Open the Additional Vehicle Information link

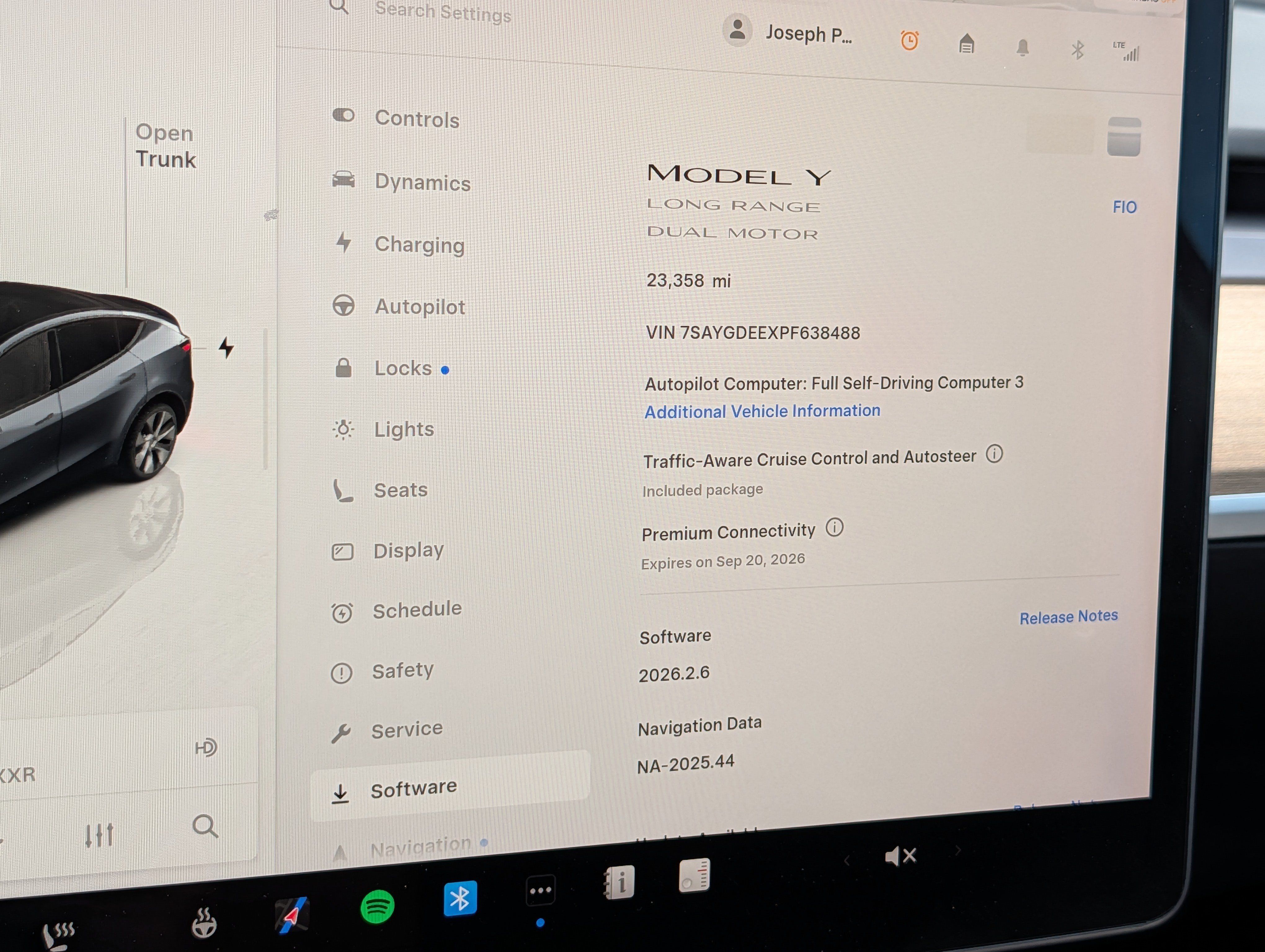(762, 411)
